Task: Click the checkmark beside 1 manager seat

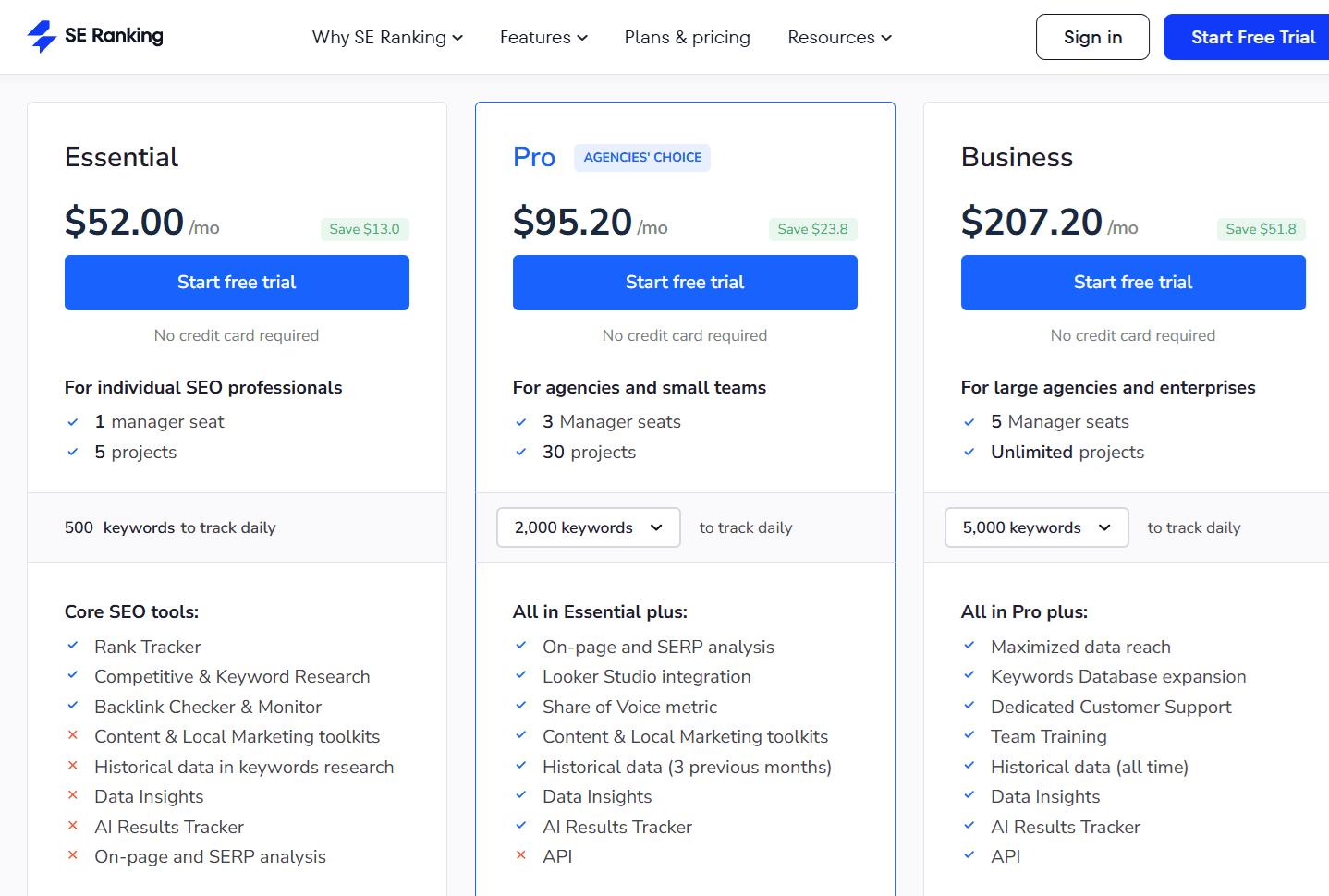Action: (72, 422)
